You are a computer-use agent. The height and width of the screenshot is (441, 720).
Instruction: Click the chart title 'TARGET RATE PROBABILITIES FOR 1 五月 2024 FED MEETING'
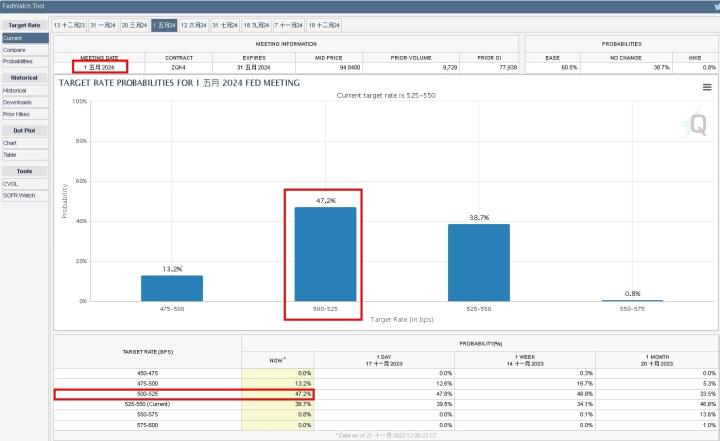(179, 83)
